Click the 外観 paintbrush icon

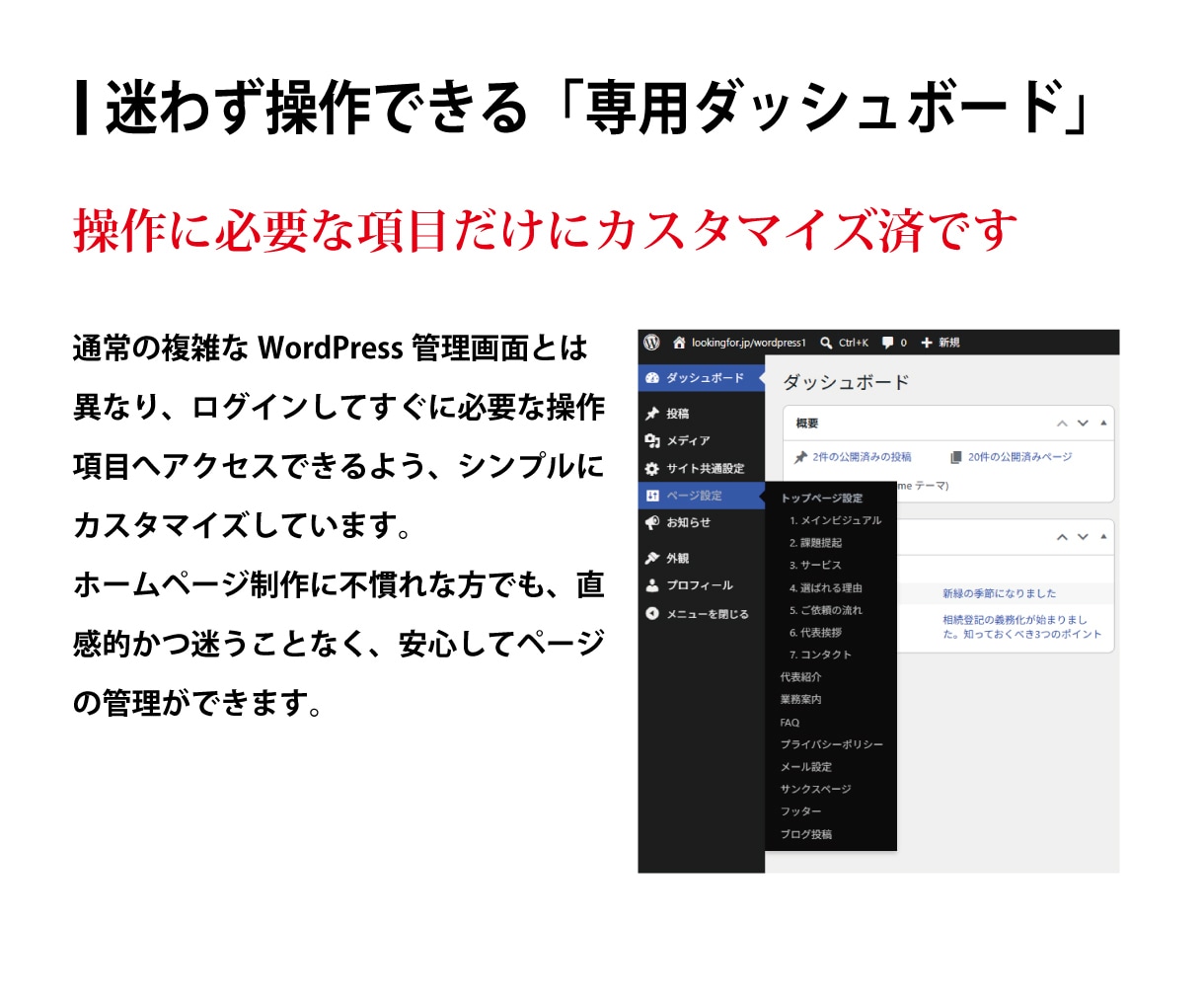pyautogui.click(x=652, y=559)
